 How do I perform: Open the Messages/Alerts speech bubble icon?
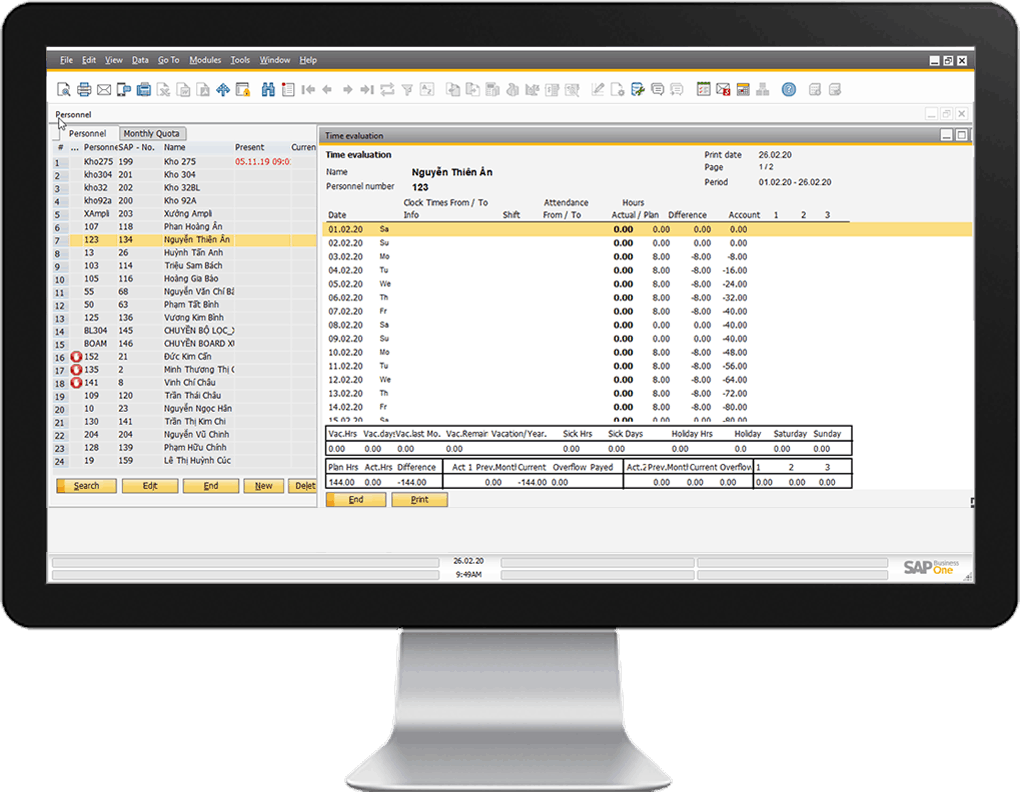coord(658,90)
